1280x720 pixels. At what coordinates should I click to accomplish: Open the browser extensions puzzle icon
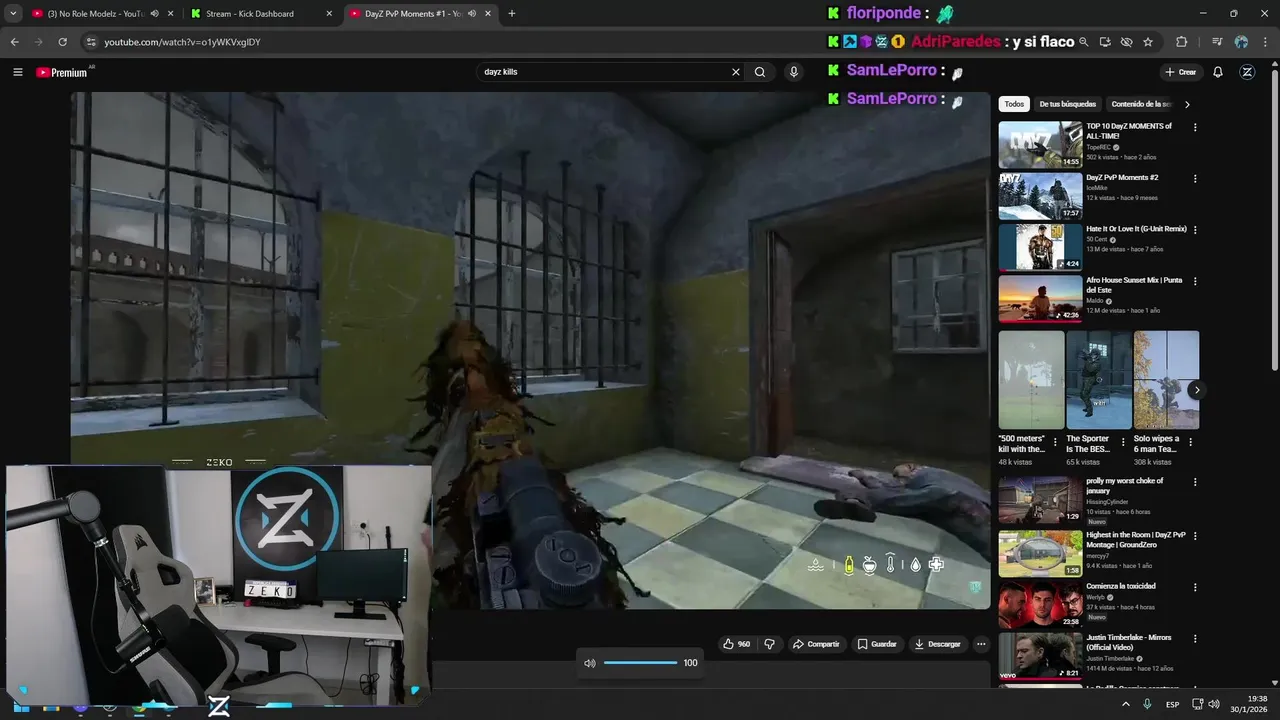tap(1182, 42)
